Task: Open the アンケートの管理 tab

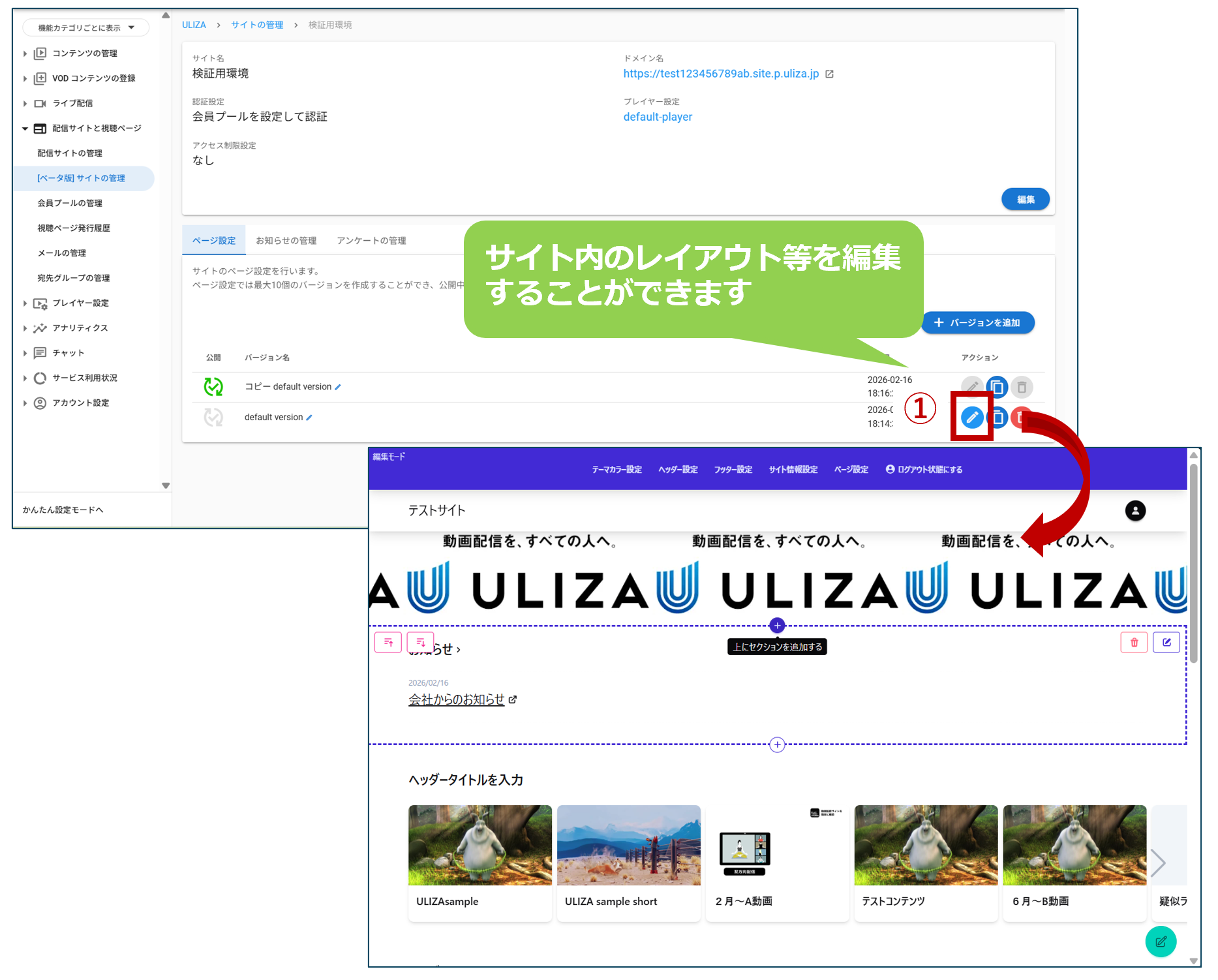Action: click(x=371, y=241)
